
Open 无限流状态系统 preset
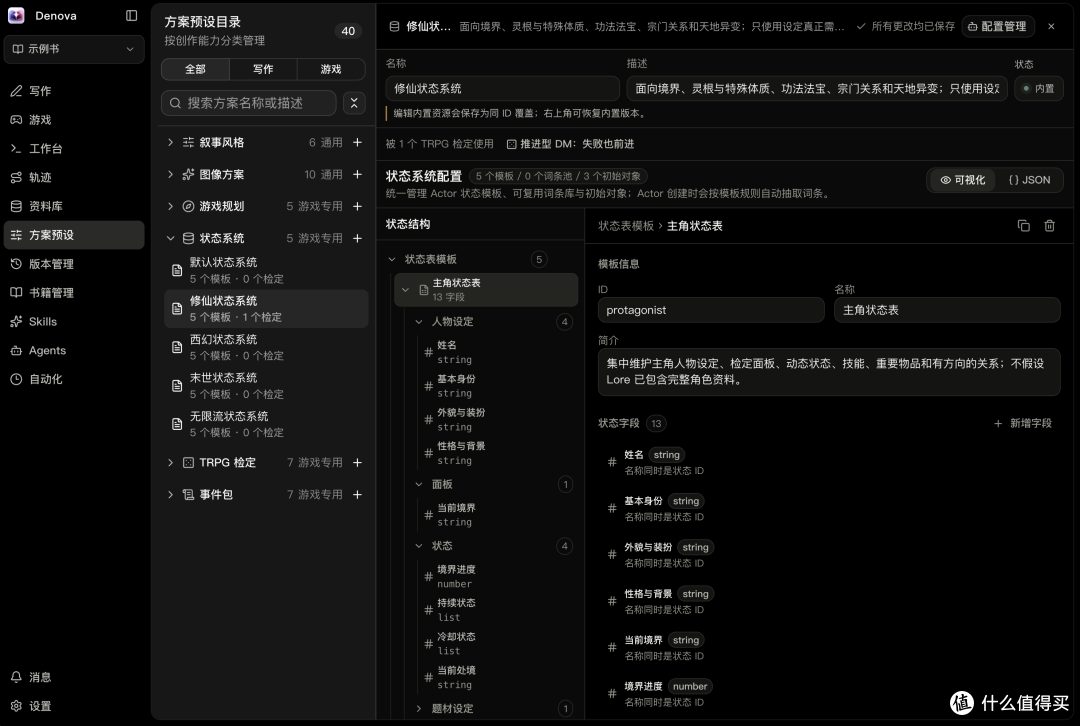click(266, 424)
